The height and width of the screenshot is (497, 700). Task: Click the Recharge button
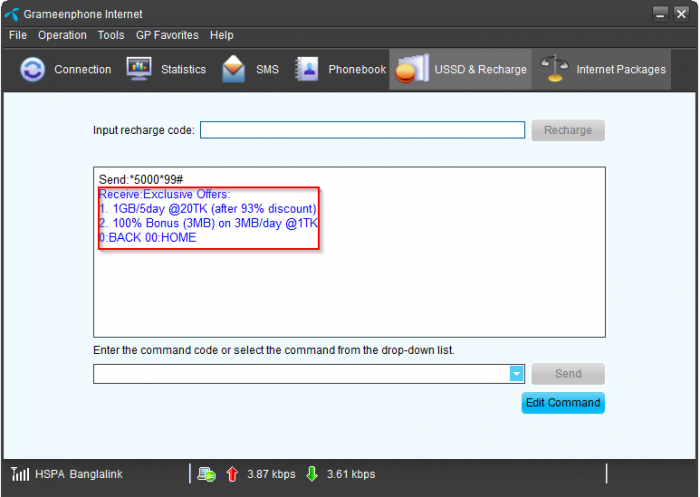tap(568, 130)
